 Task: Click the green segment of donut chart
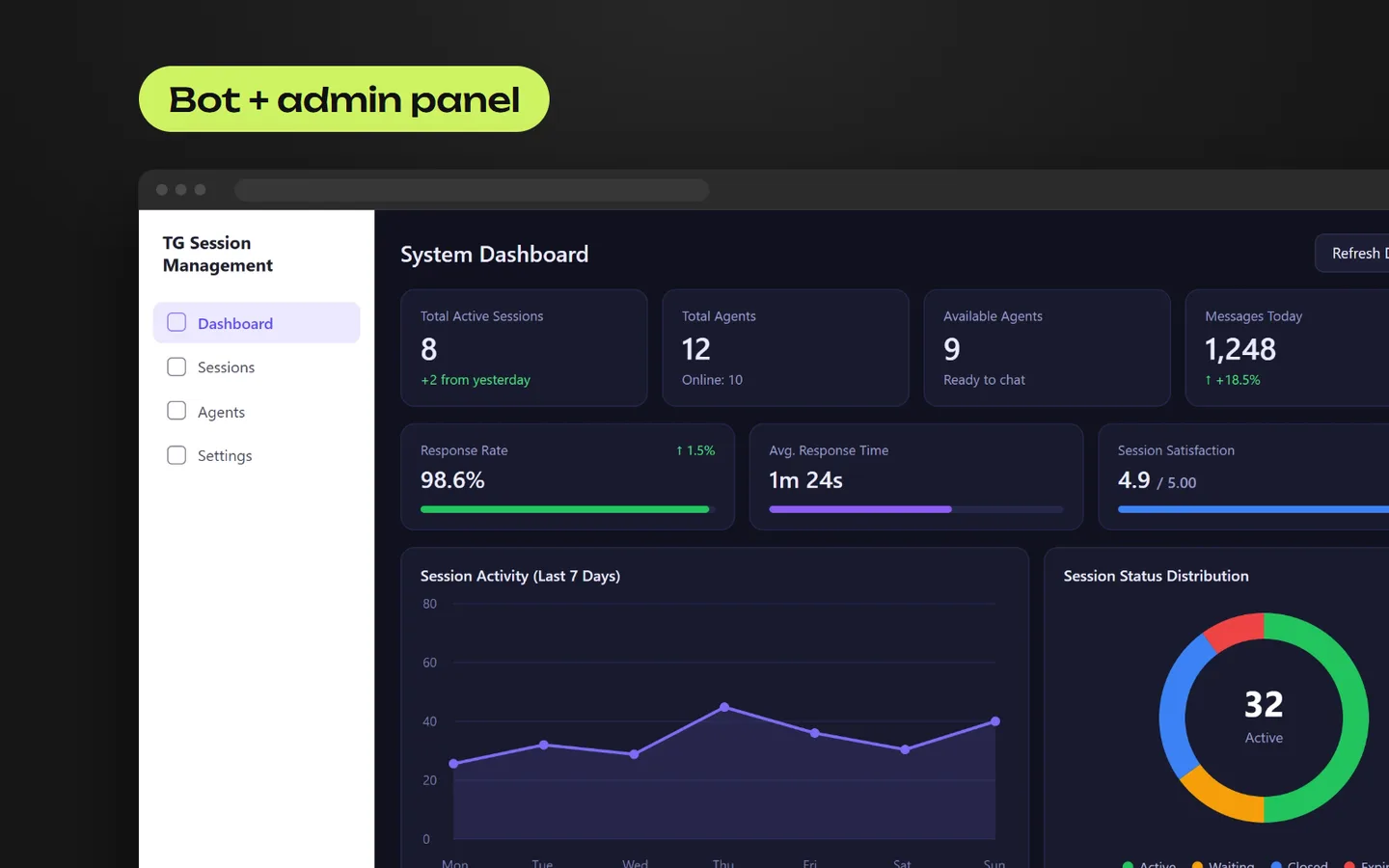point(1354,718)
